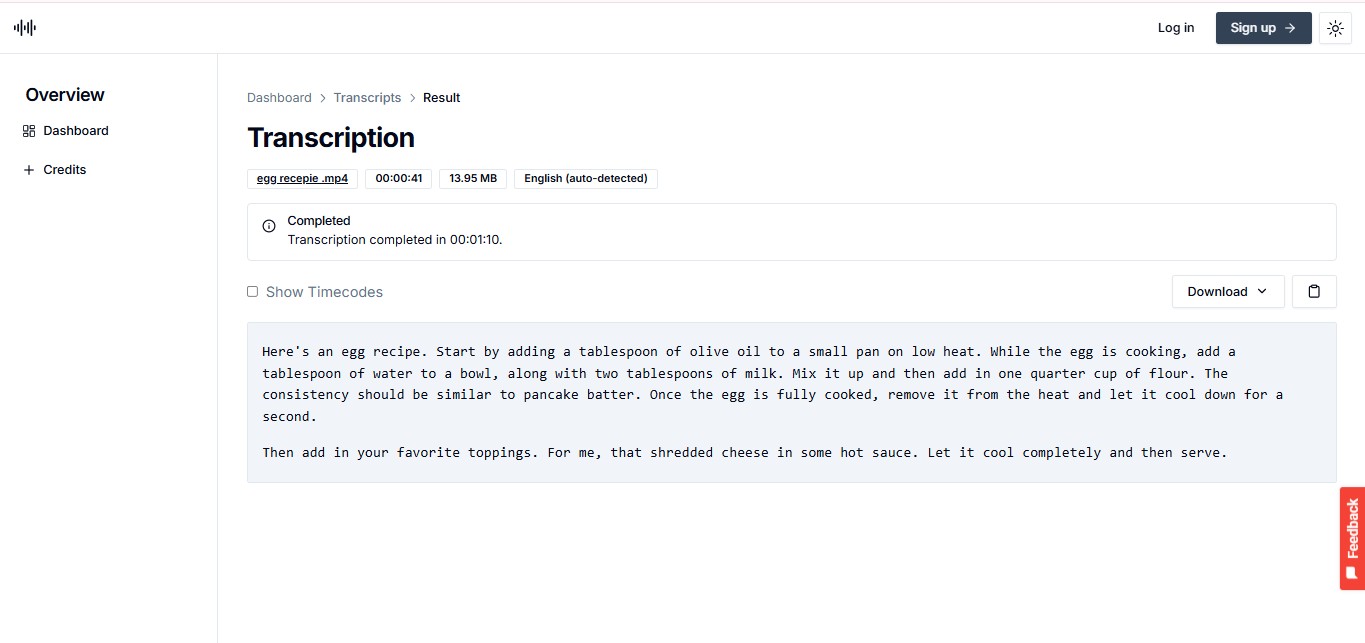
Task: Click the Log in link
Action: pos(1175,28)
